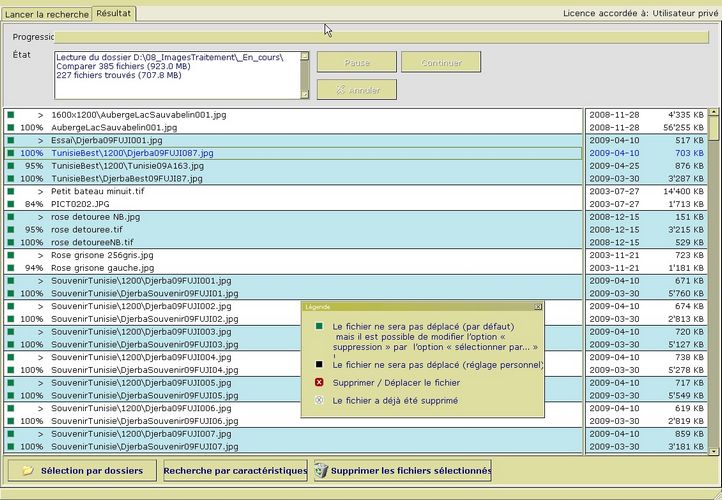Click green status square for AubergeLacSauvabelin001.jpg
Viewport: 722px width, 500px height.
[11, 128]
